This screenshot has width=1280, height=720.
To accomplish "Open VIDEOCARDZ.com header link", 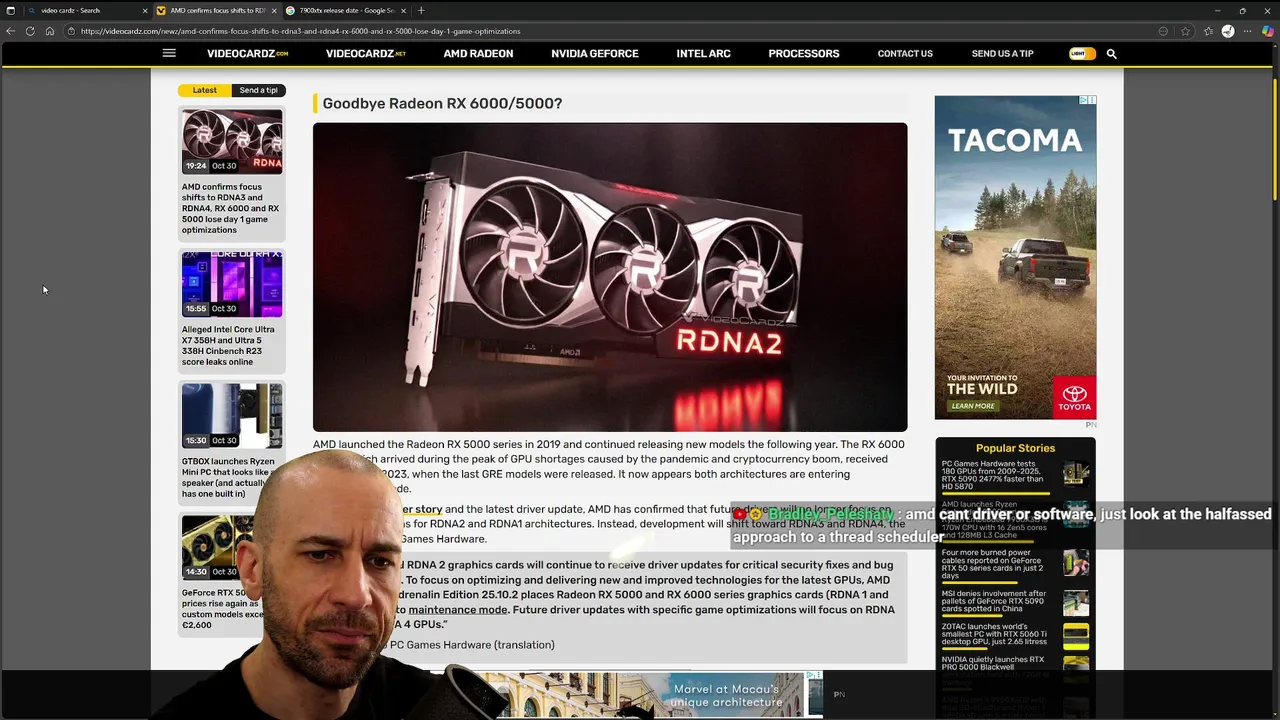I will [x=248, y=54].
